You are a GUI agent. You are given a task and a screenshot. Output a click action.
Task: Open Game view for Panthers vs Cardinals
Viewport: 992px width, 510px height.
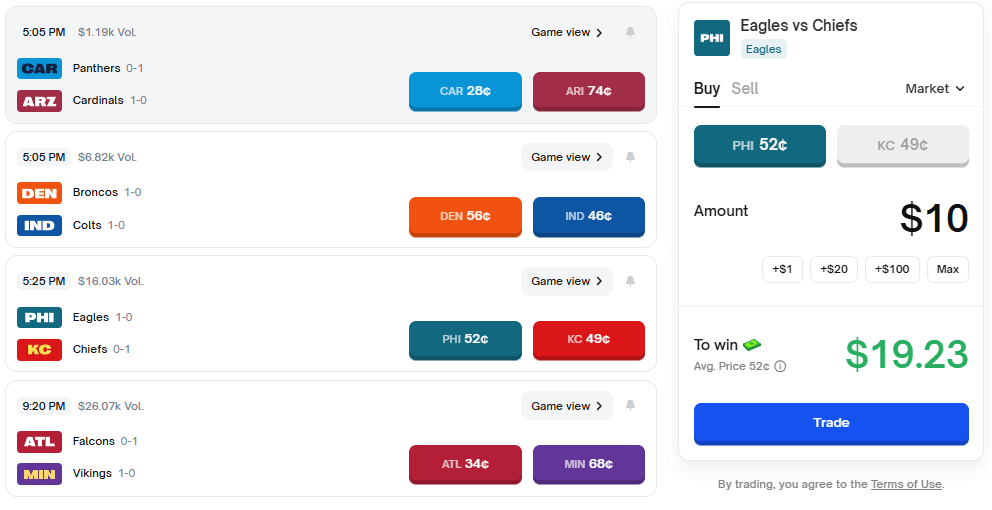(x=567, y=32)
